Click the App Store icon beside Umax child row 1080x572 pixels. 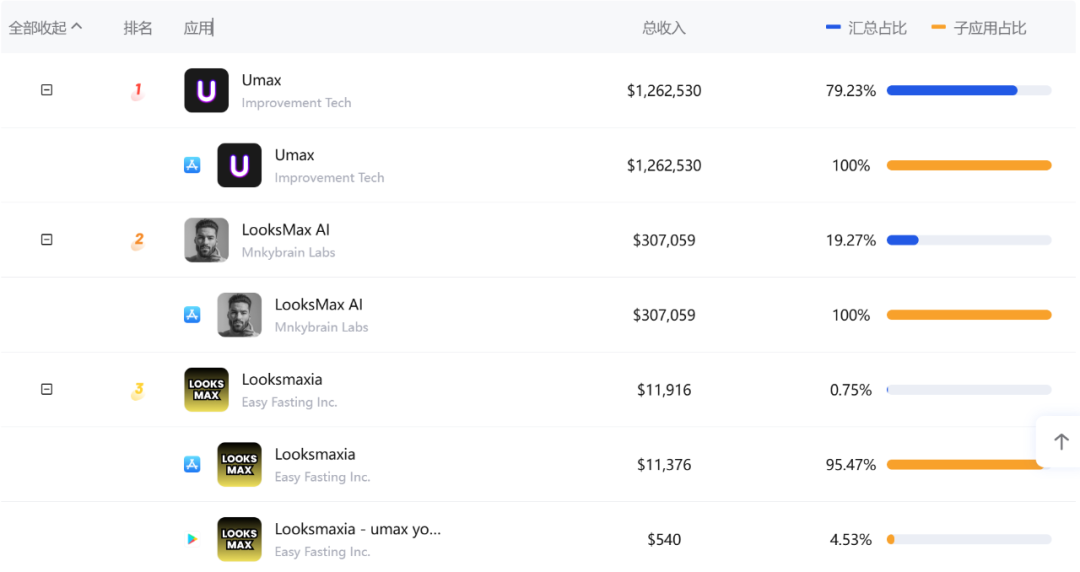192,165
